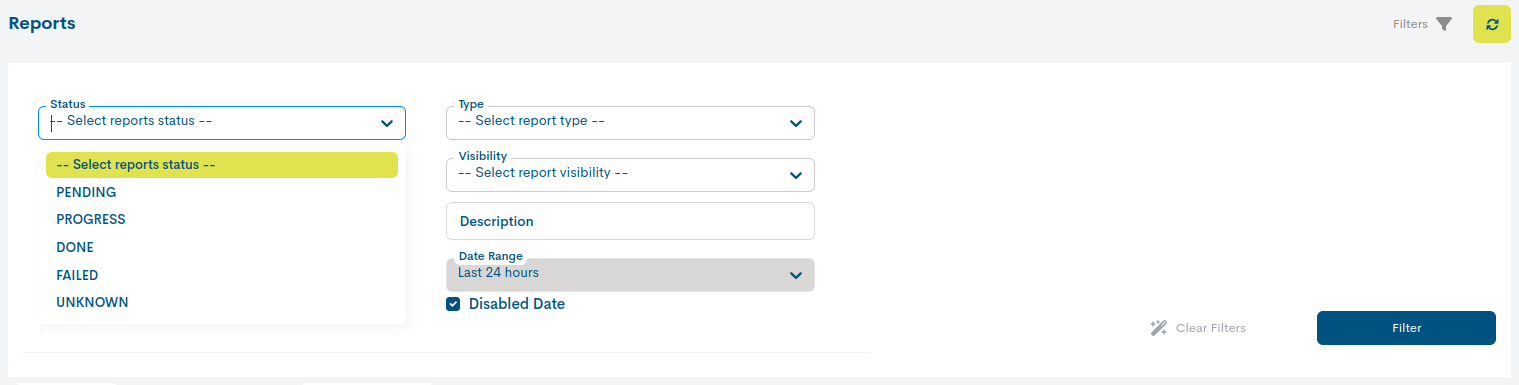
Task: Focus the Description input field
Action: pos(630,221)
